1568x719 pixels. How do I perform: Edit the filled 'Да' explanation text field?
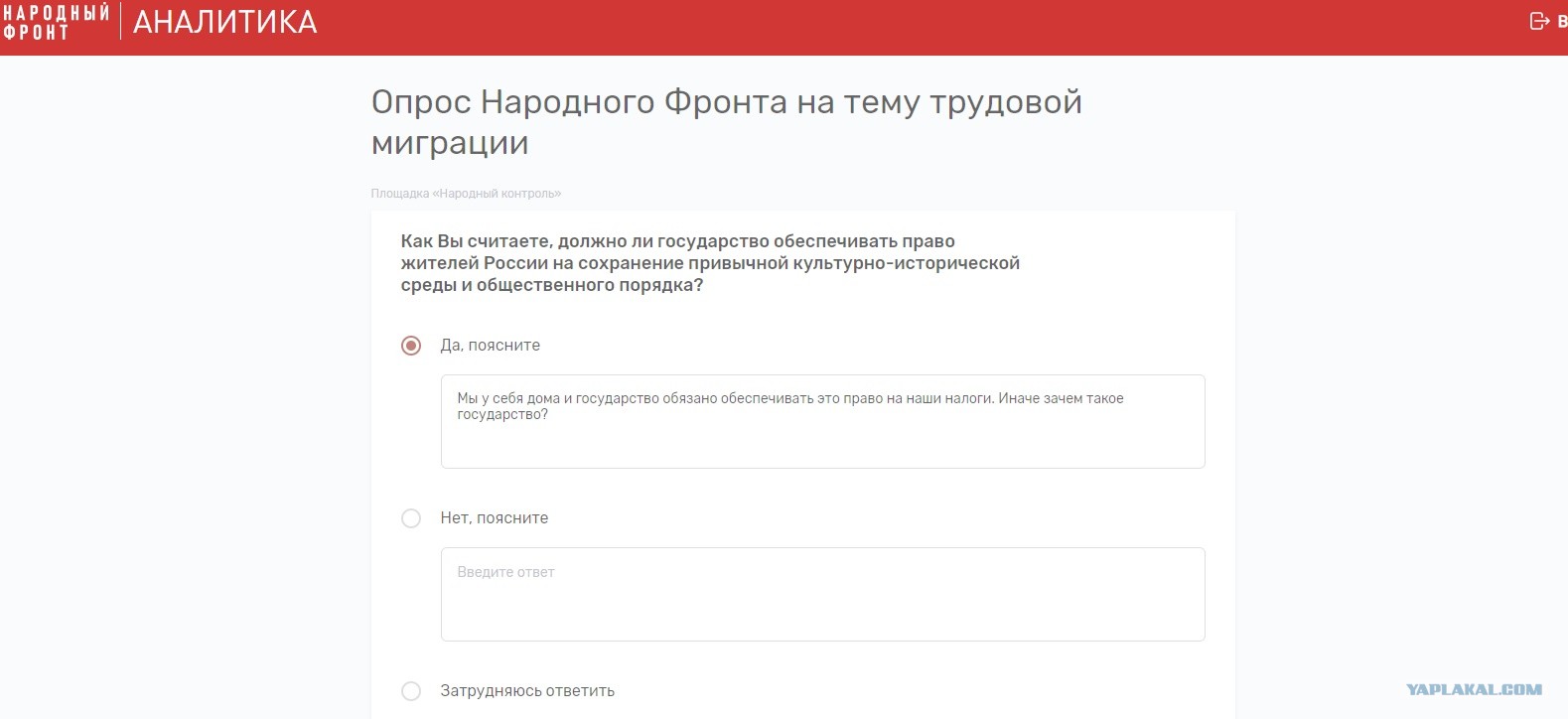(x=822, y=421)
